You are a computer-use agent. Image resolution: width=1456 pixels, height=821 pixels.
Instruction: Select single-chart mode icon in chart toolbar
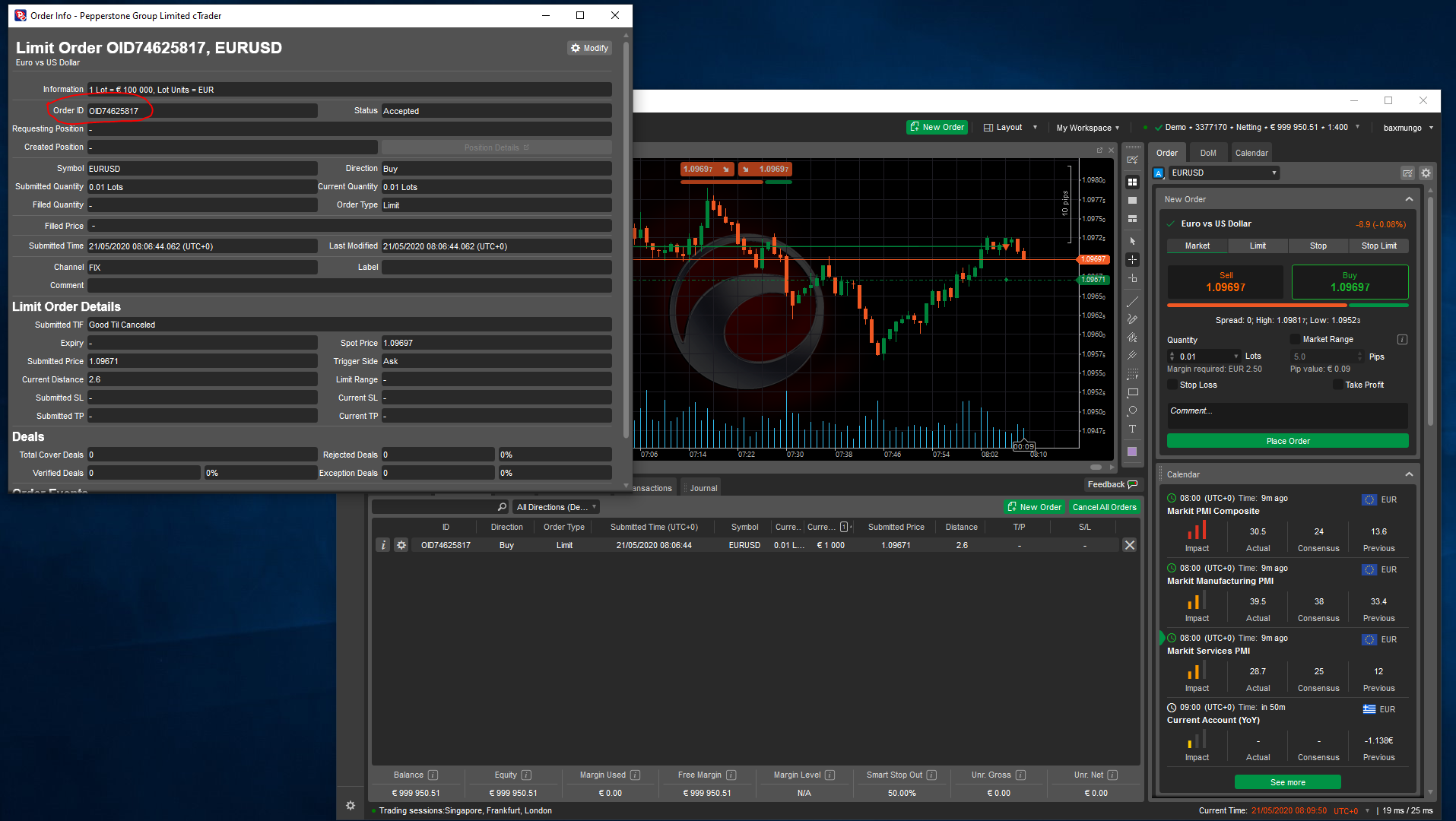pos(1132,201)
